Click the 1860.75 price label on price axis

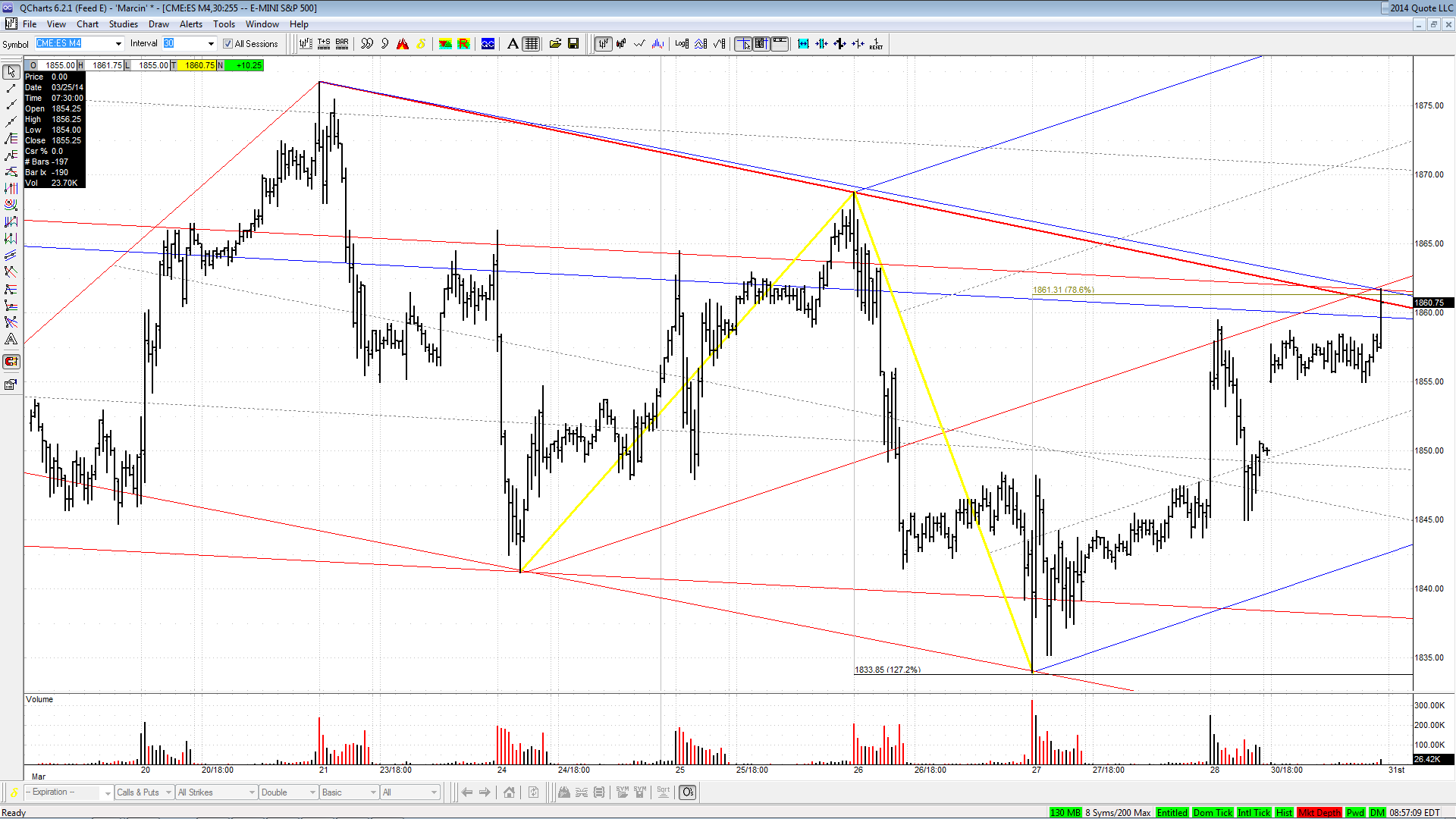pyautogui.click(x=1432, y=303)
